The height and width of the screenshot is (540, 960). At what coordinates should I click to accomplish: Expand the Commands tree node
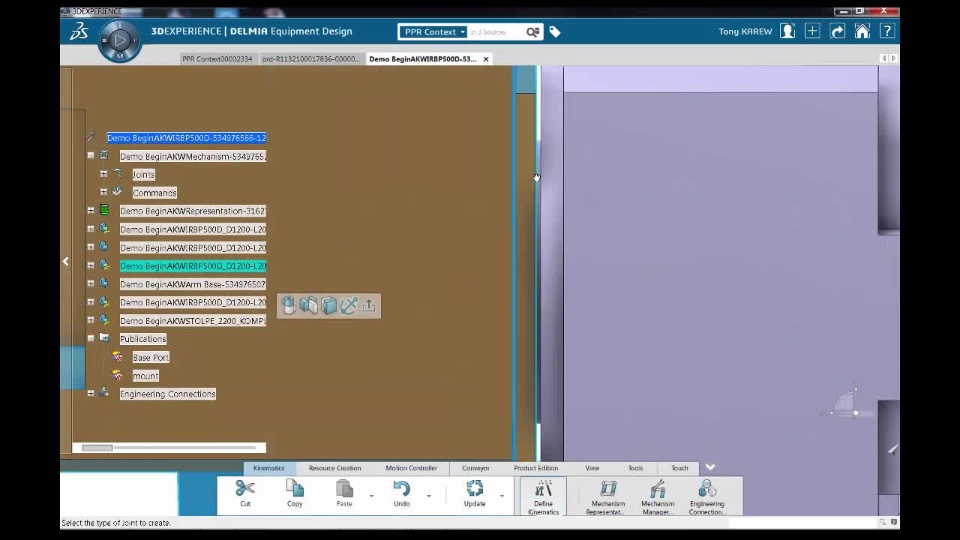click(x=103, y=192)
